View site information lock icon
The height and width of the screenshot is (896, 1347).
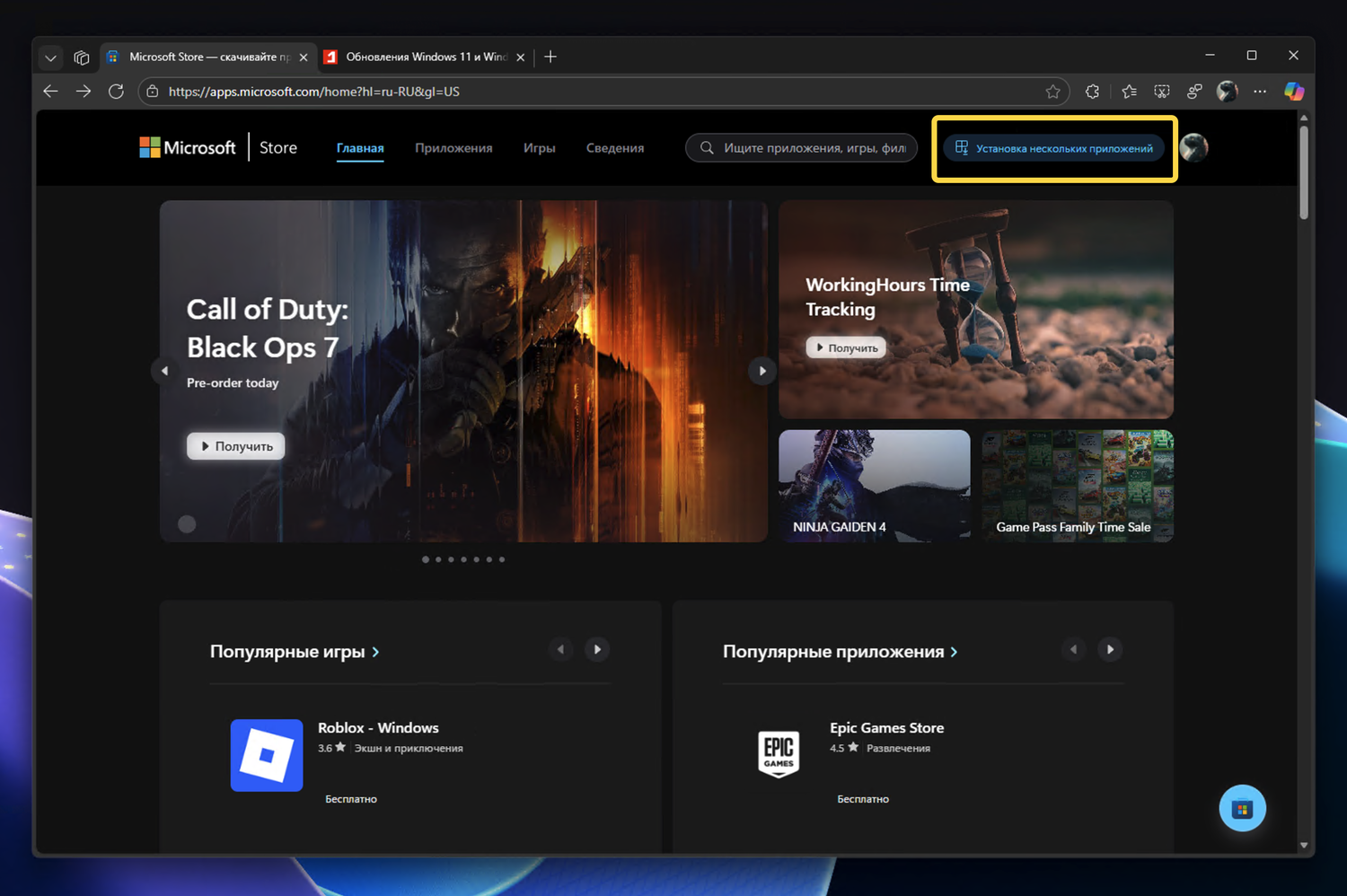point(153,92)
